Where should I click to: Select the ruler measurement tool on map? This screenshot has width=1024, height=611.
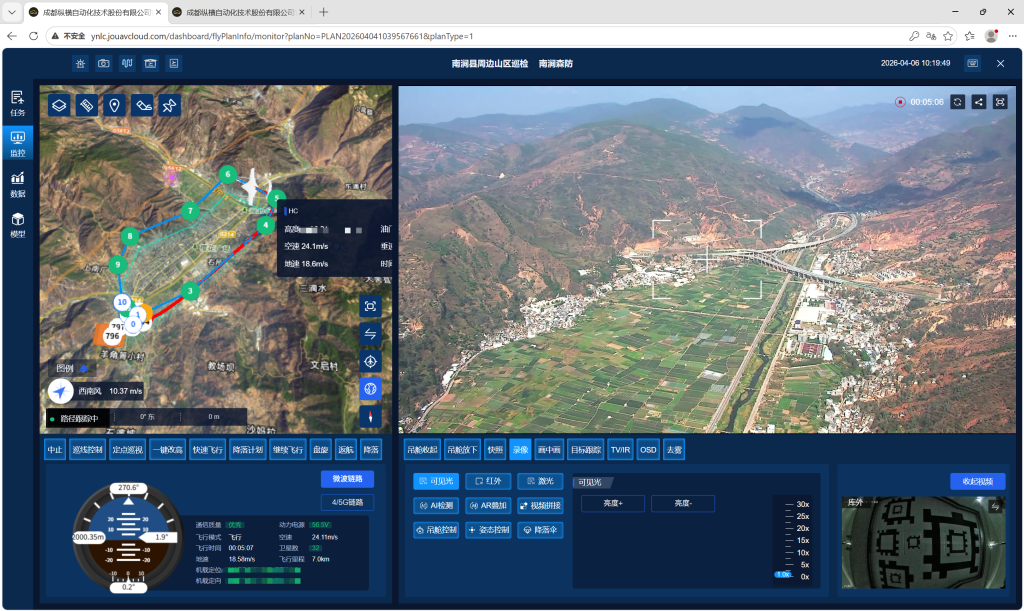click(87, 105)
